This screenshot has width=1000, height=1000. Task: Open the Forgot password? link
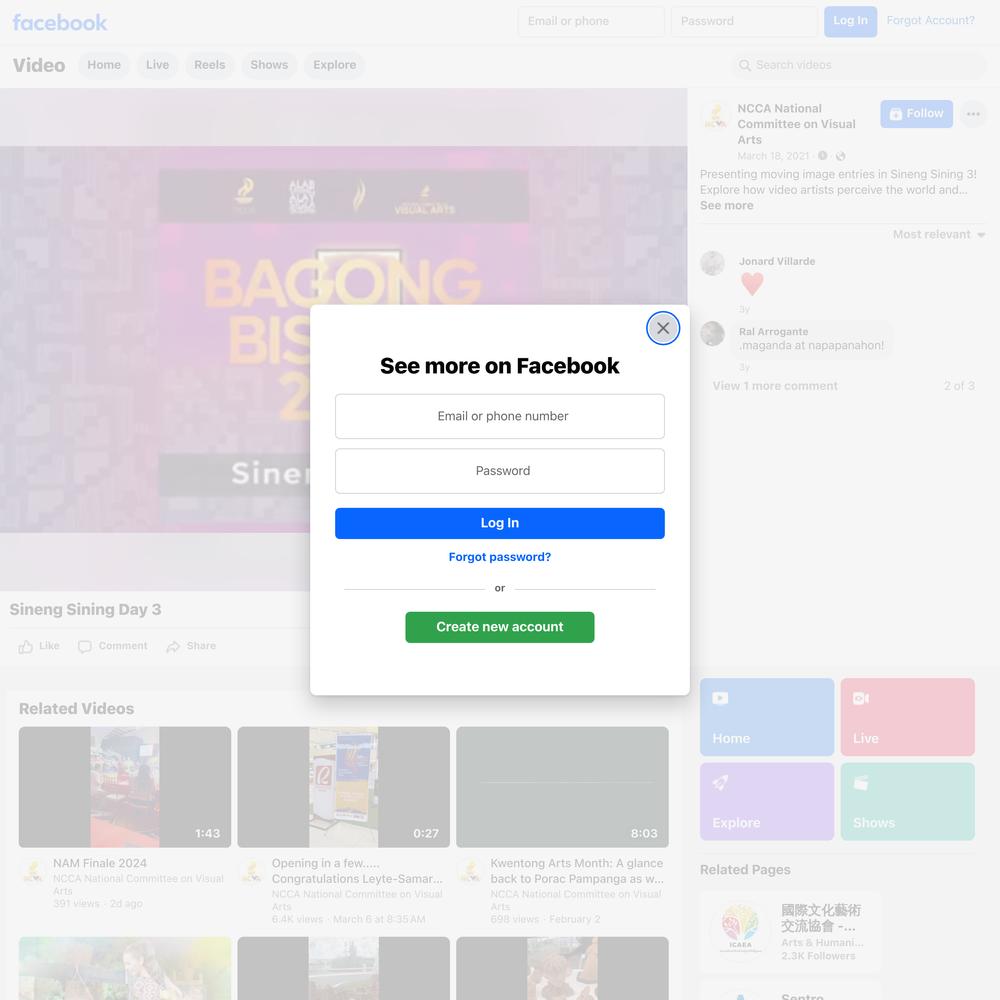[499, 557]
